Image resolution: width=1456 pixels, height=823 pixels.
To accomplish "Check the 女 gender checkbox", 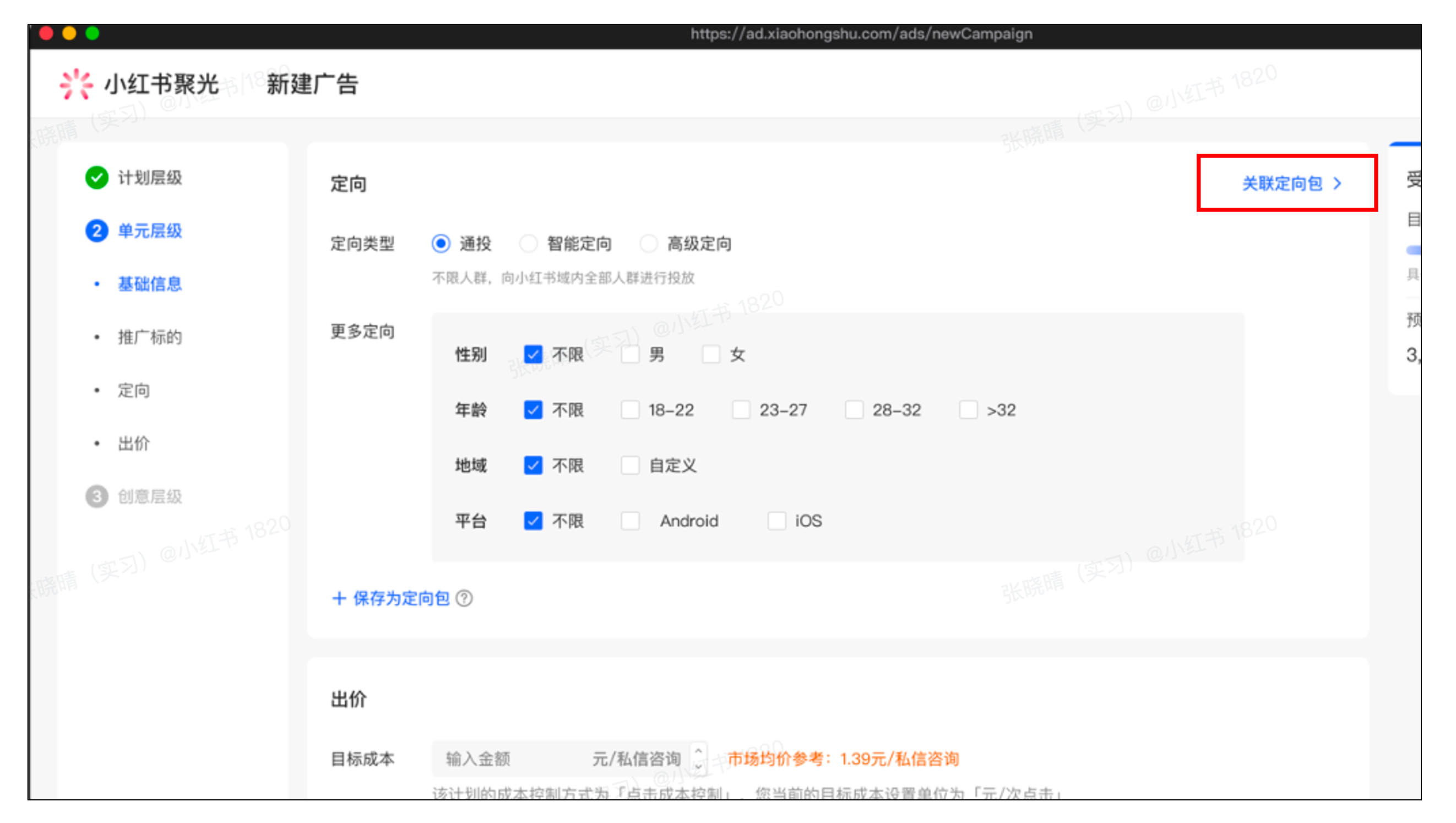I will tap(710, 354).
